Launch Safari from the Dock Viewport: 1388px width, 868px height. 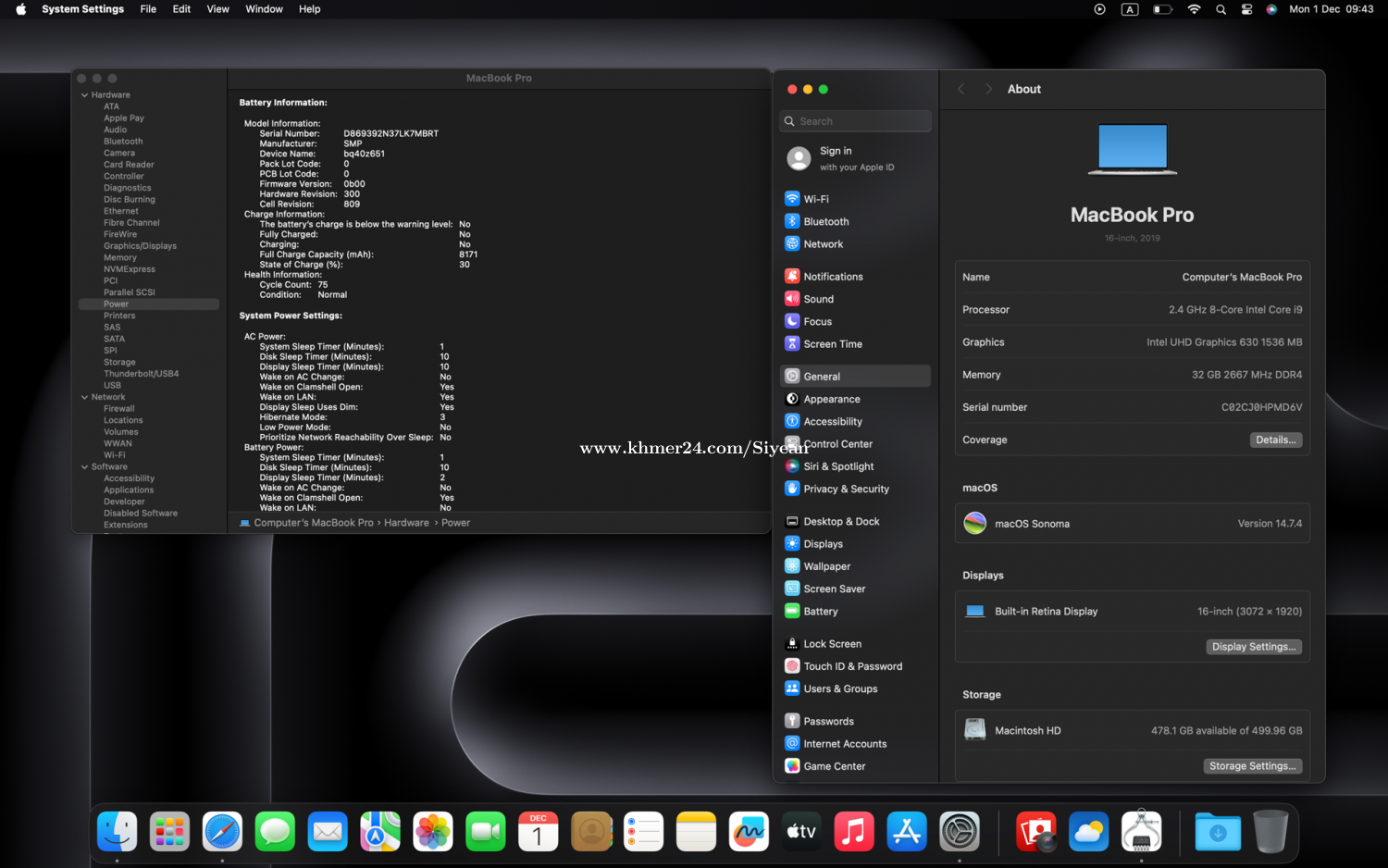pyautogui.click(x=223, y=832)
